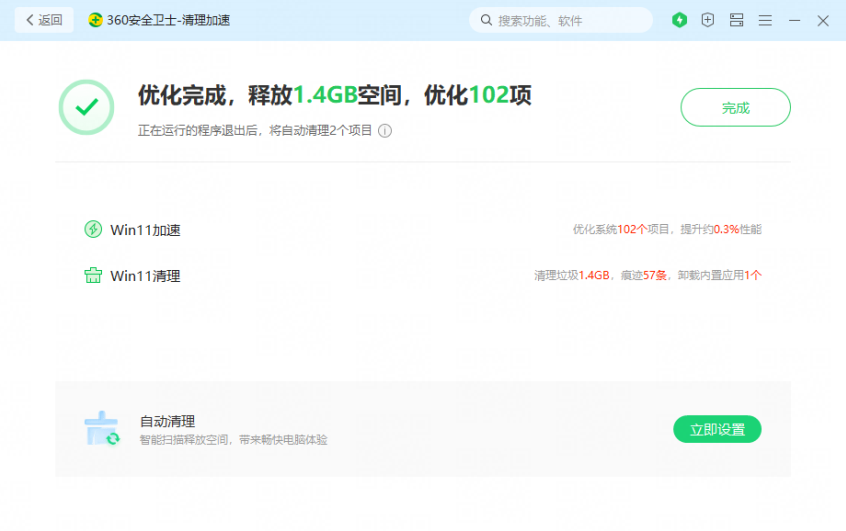Click the green lightning hexagon icon

coord(680,20)
